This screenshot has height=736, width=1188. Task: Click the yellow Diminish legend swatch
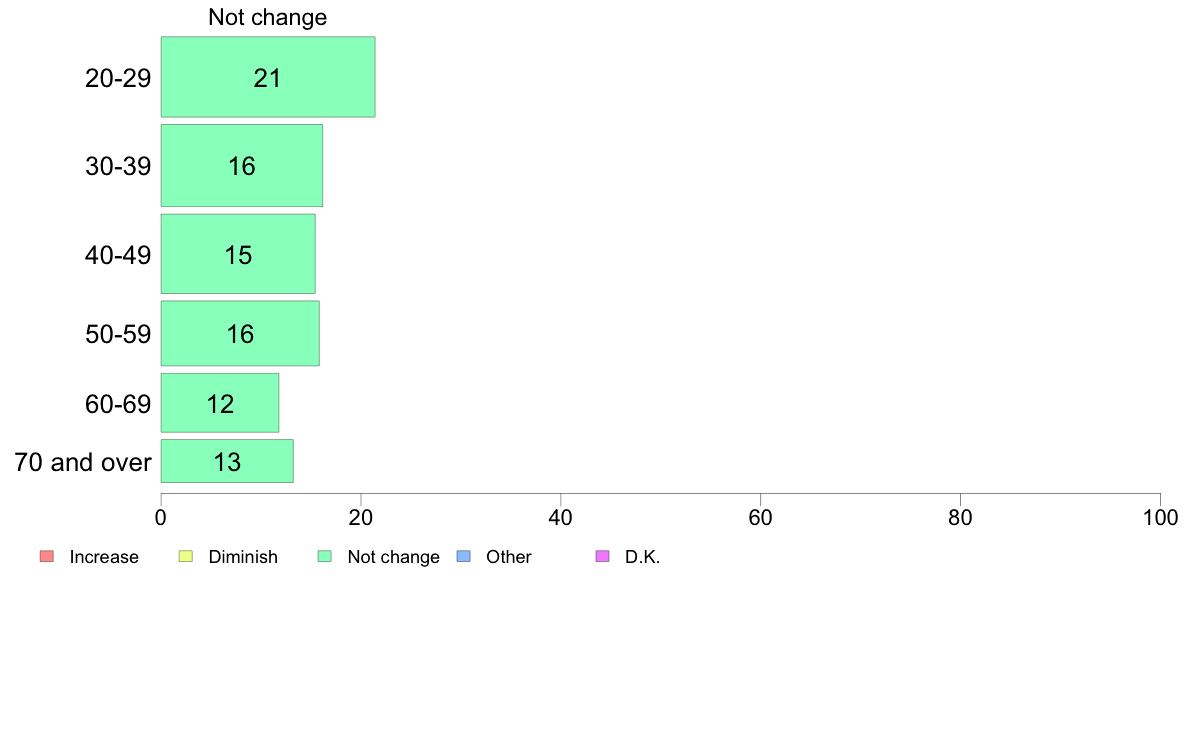click(186, 556)
